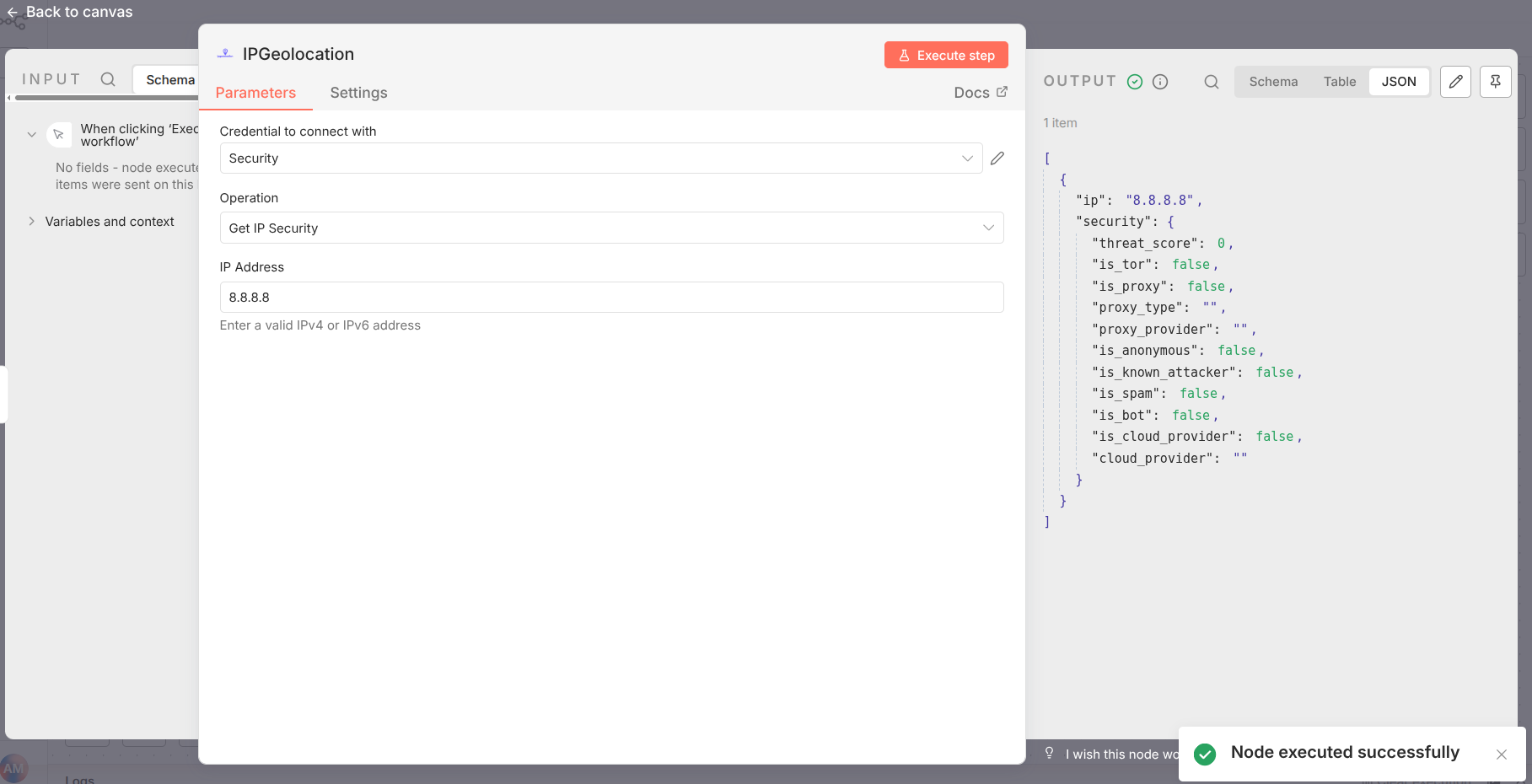Open the Credential dropdown showing Security

click(x=600, y=158)
